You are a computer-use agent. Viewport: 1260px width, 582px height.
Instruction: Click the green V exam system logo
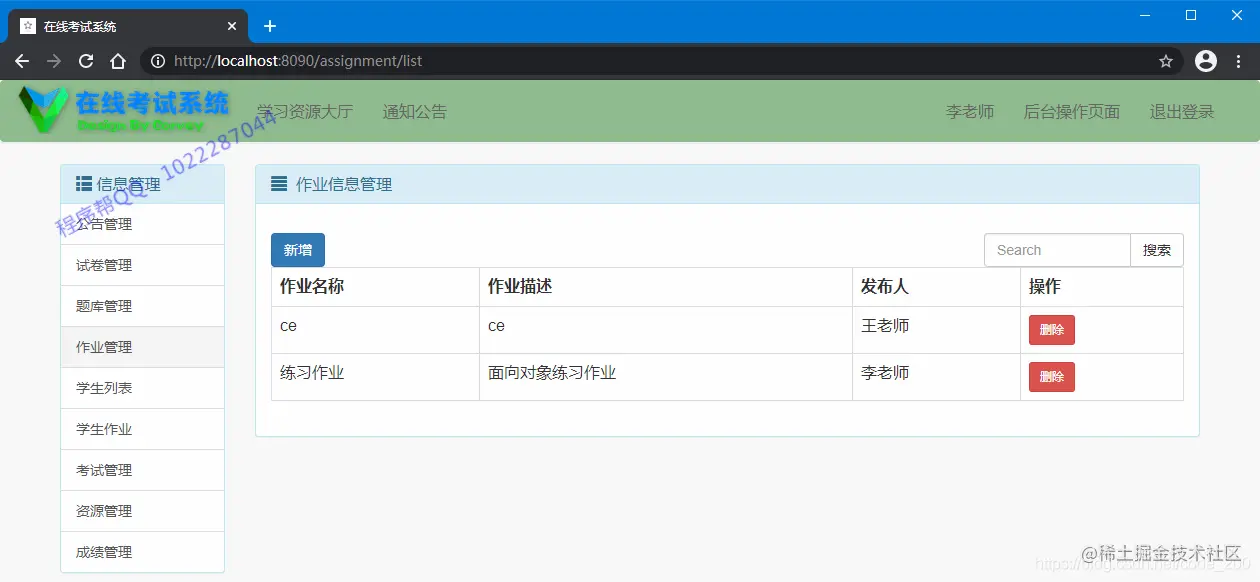pyautogui.click(x=45, y=110)
